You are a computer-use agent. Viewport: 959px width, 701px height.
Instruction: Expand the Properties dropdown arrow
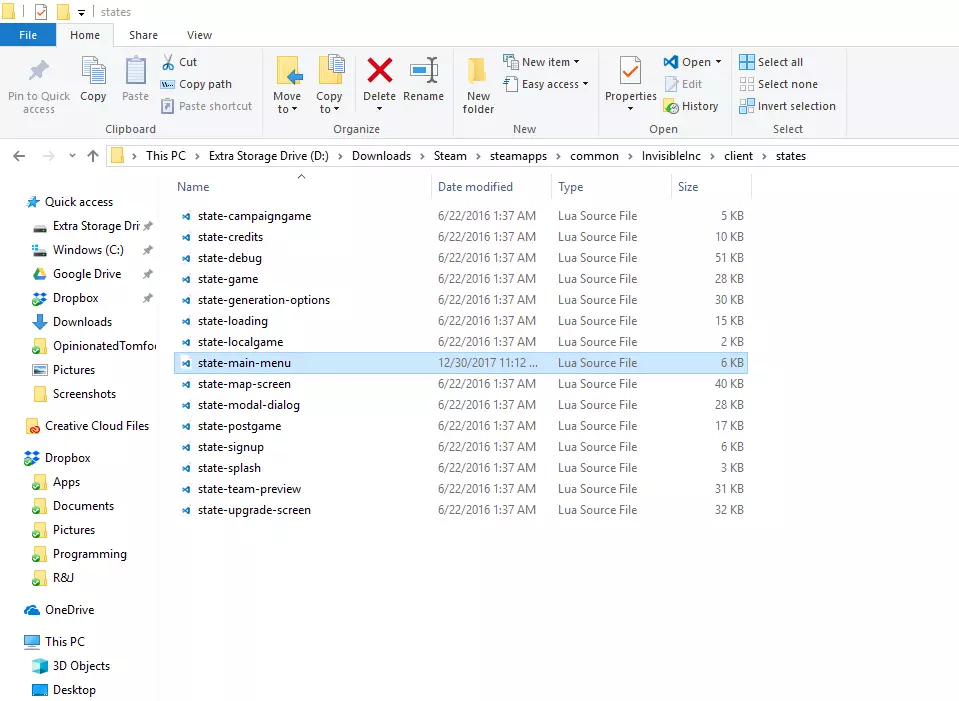pos(630,109)
